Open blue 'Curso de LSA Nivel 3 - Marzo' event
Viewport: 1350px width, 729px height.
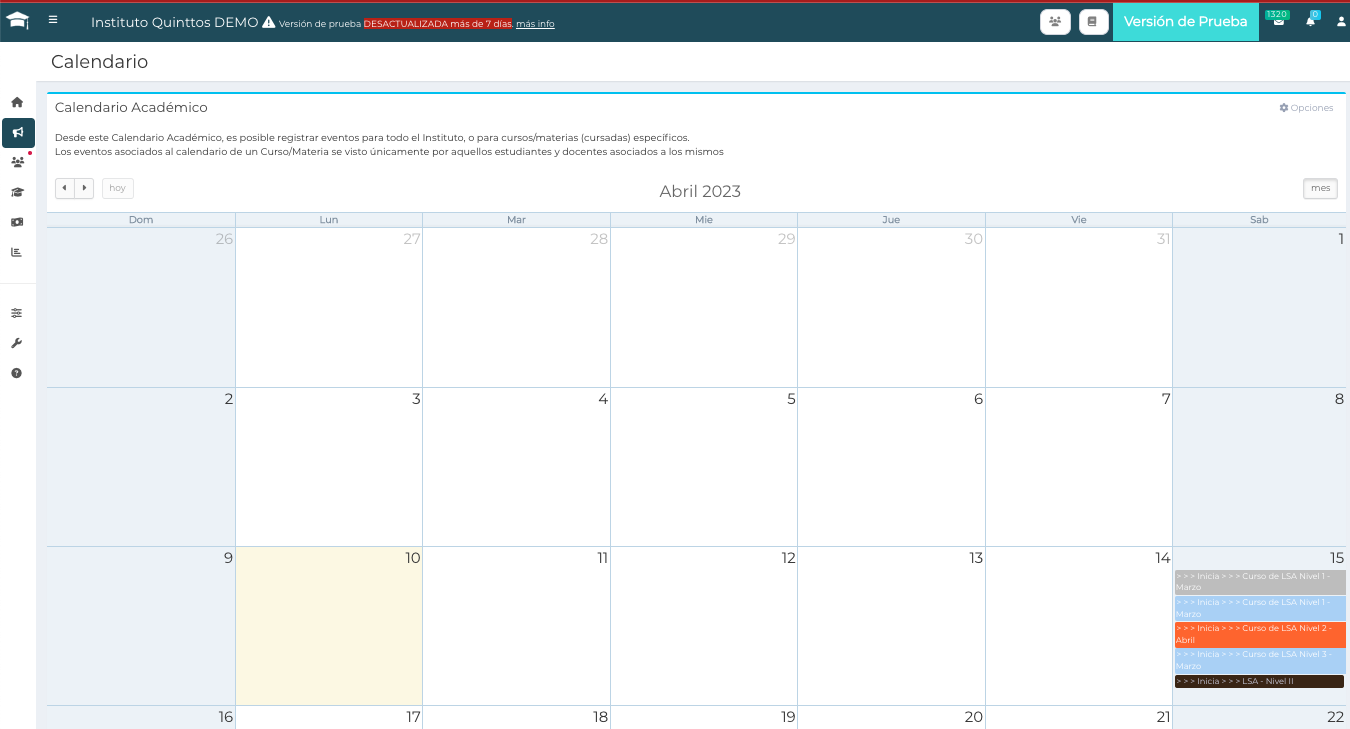(1260, 660)
